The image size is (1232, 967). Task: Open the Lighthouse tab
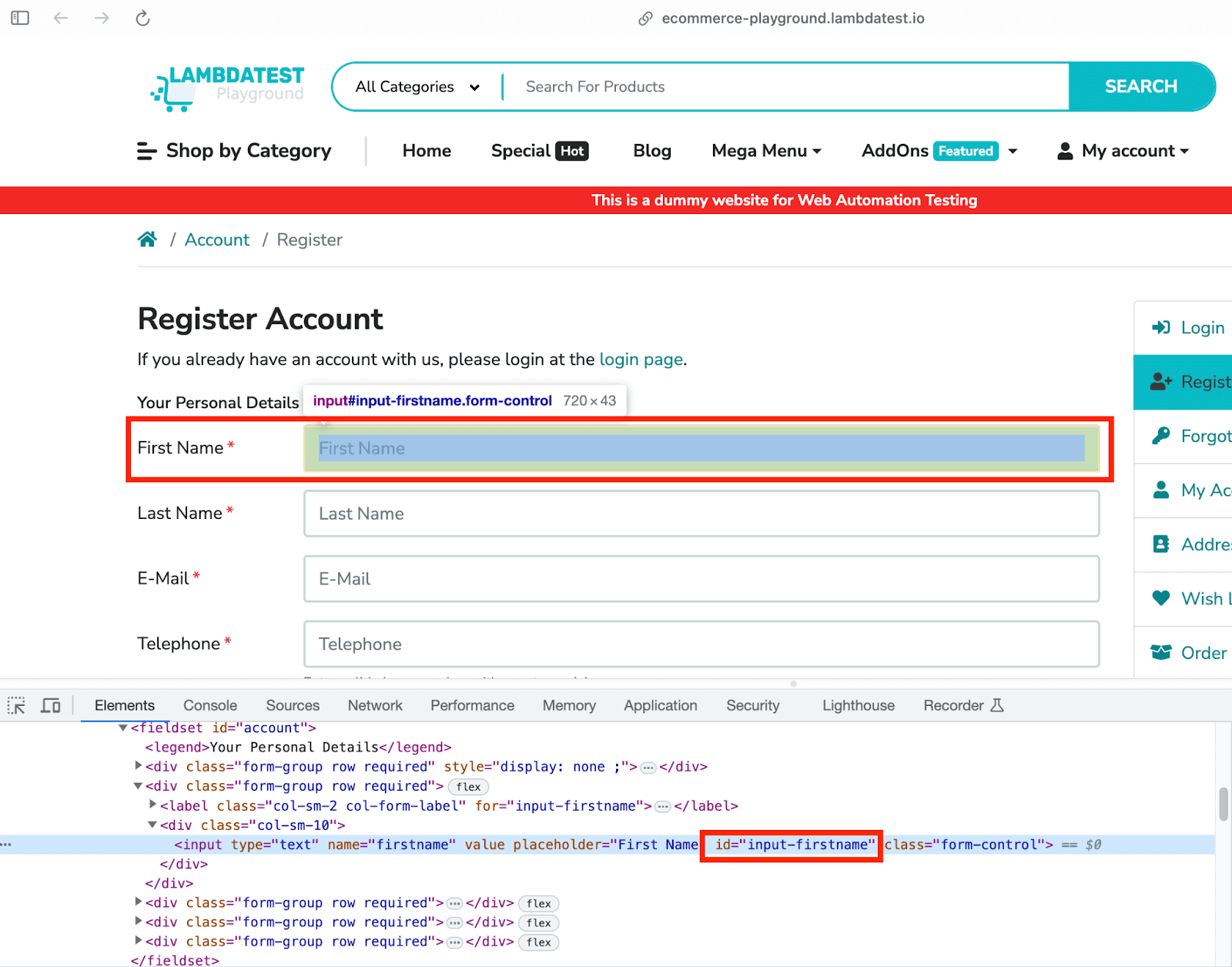pos(859,705)
